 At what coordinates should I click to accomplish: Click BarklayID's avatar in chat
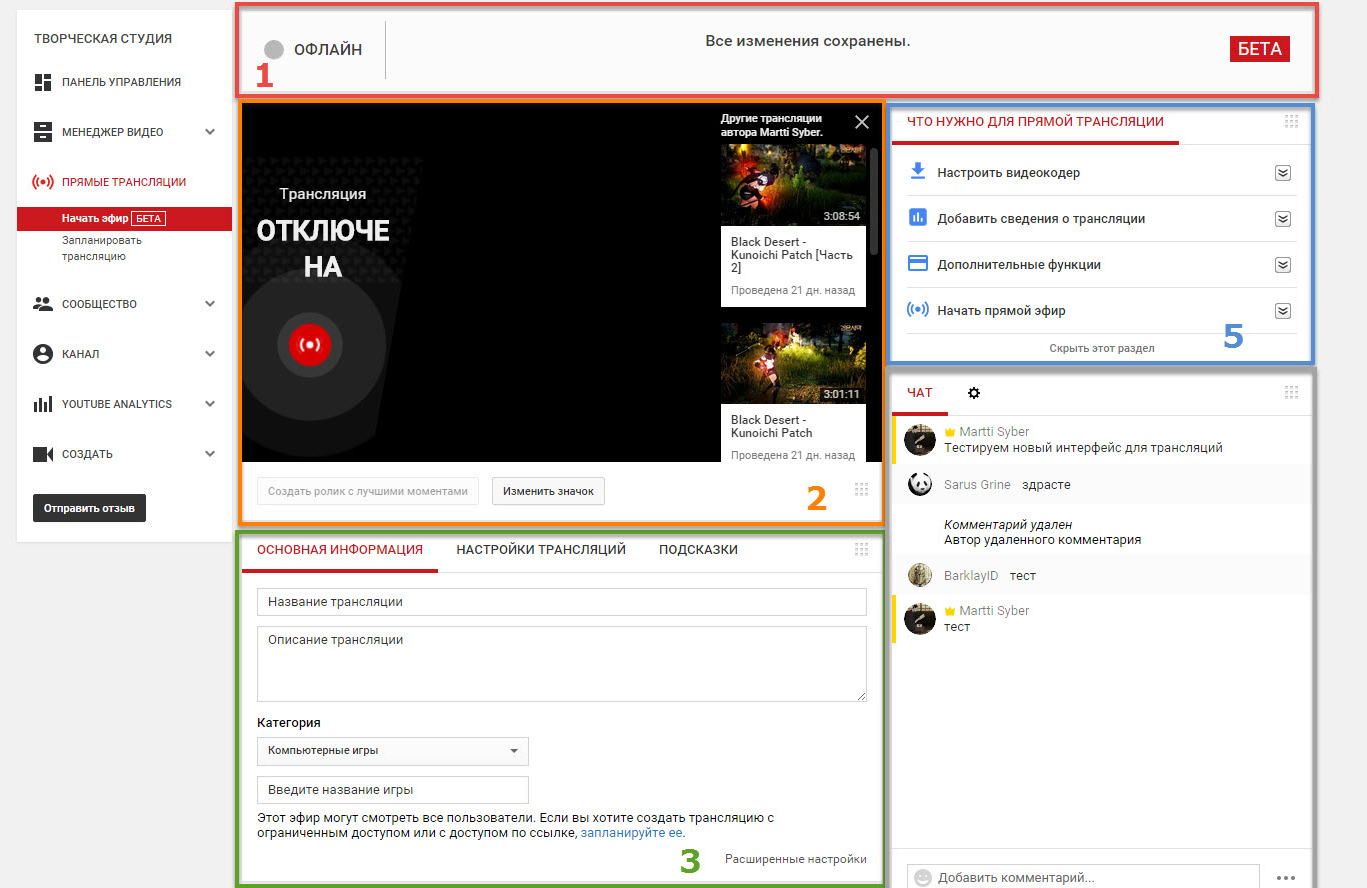point(920,575)
